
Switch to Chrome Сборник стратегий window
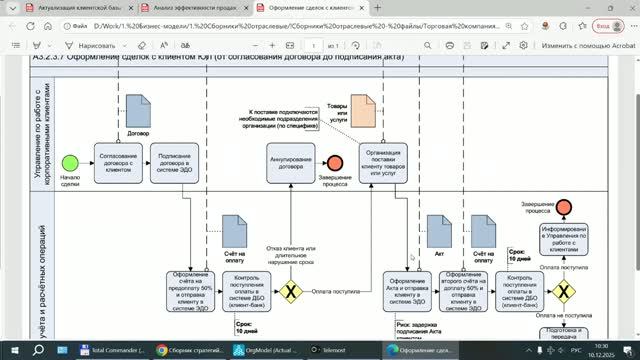tap(190, 350)
